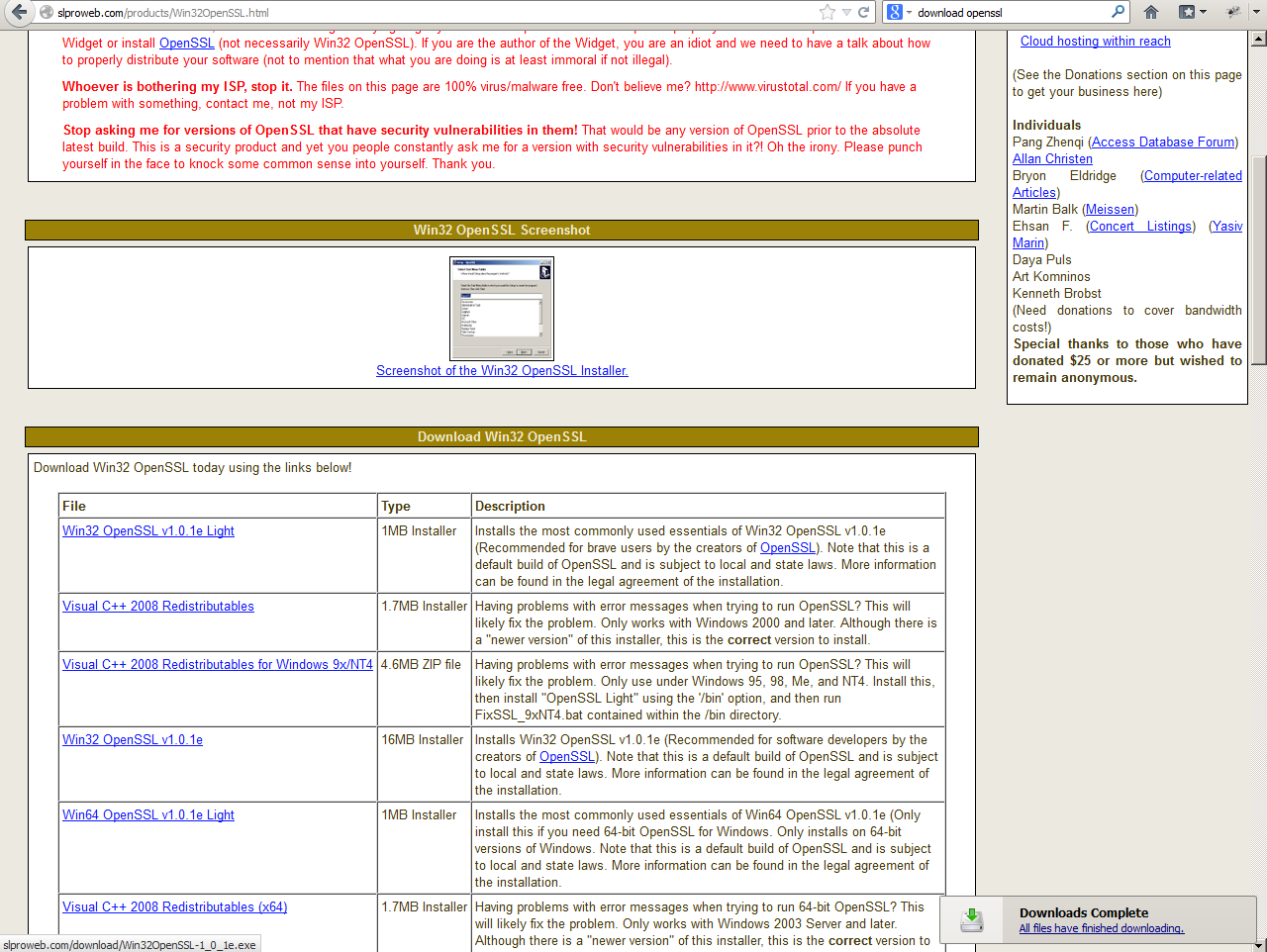Bookmark this page with the star icon
The image size is (1267, 952).
coord(828,12)
